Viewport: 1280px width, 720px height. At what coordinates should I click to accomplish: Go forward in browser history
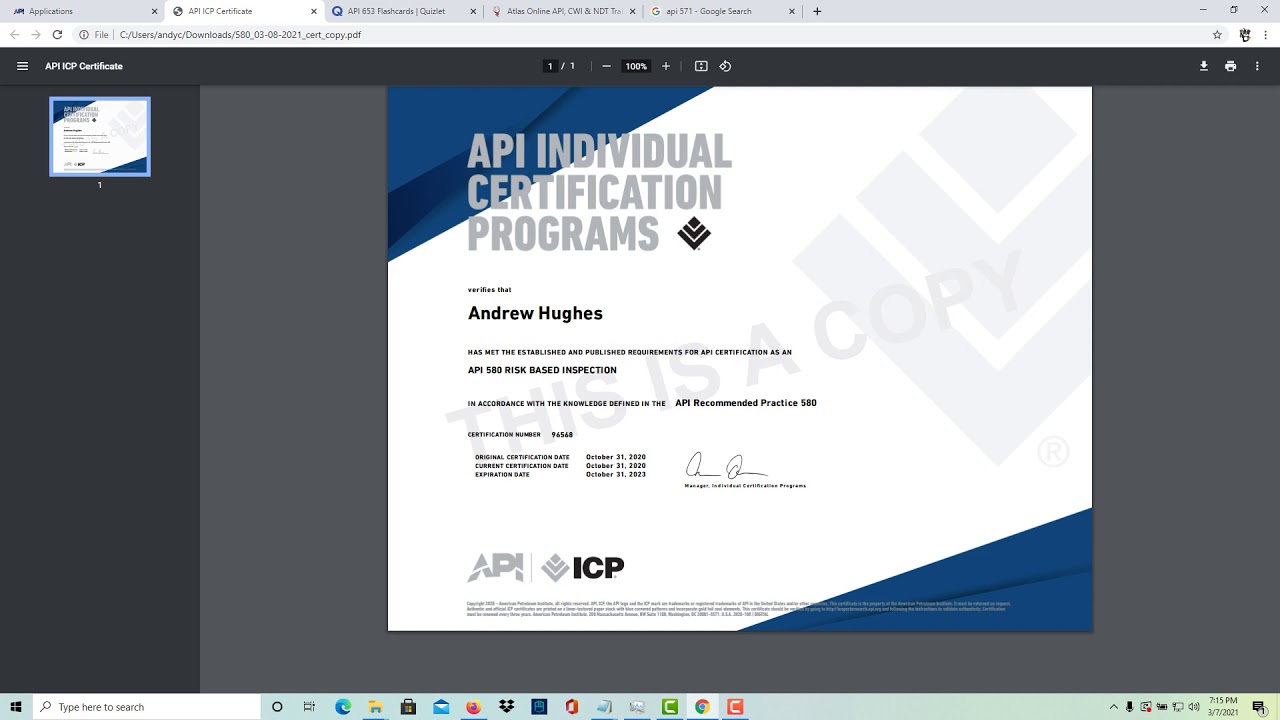pyautogui.click(x=36, y=34)
